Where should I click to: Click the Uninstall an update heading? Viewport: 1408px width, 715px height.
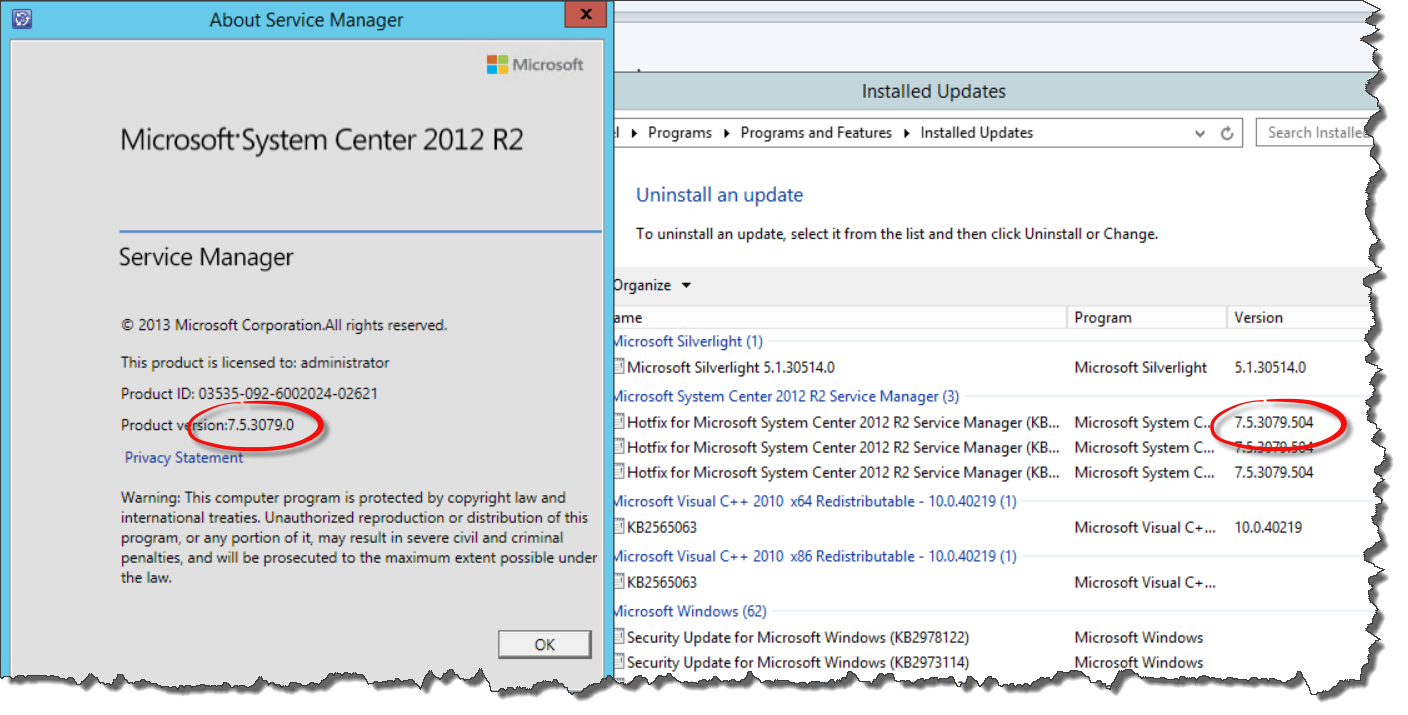tap(720, 195)
